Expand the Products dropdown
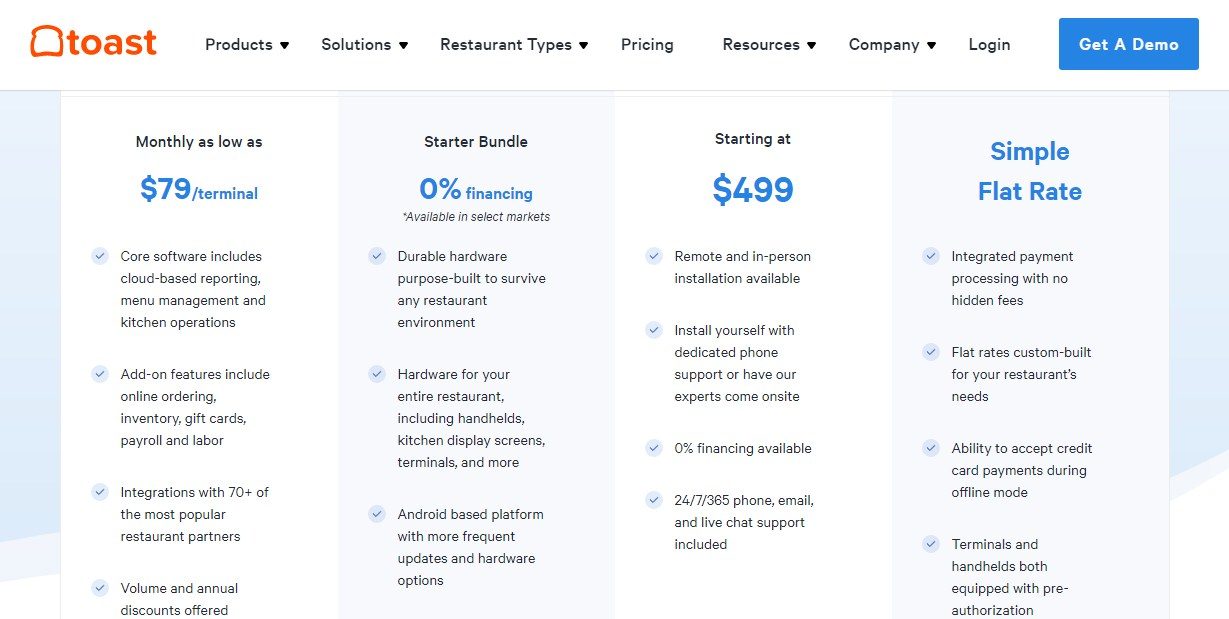 [246, 44]
